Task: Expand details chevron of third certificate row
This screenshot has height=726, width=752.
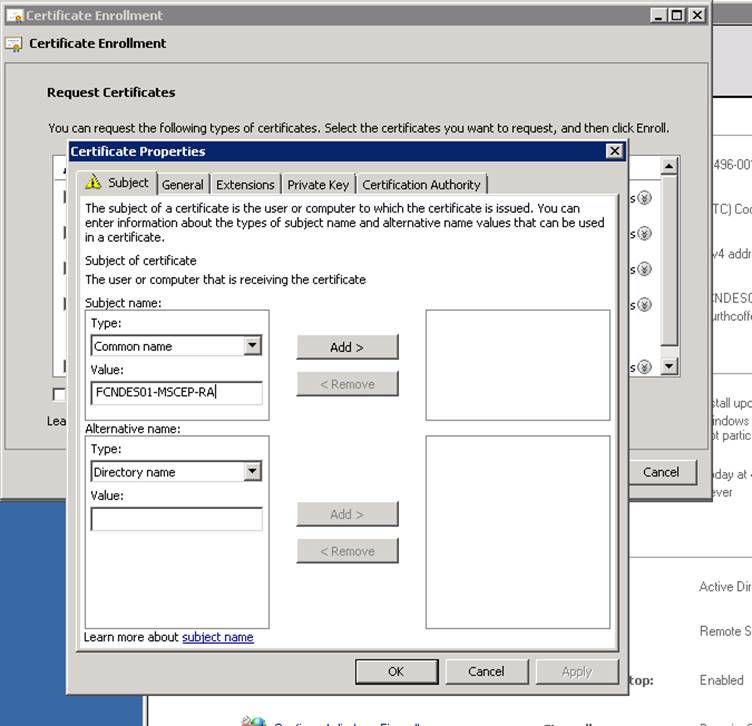Action: pos(644,269)
